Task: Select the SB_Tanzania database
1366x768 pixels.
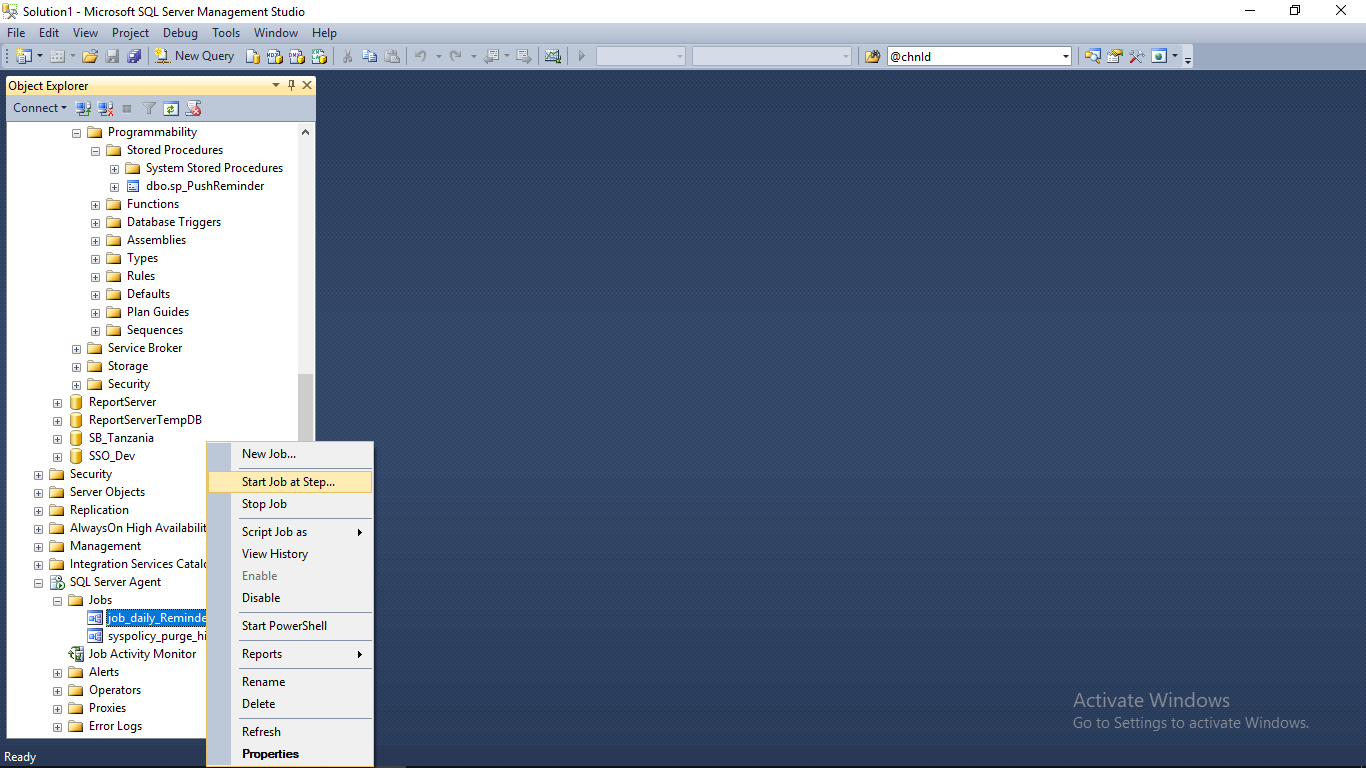Action: [121, 438]
